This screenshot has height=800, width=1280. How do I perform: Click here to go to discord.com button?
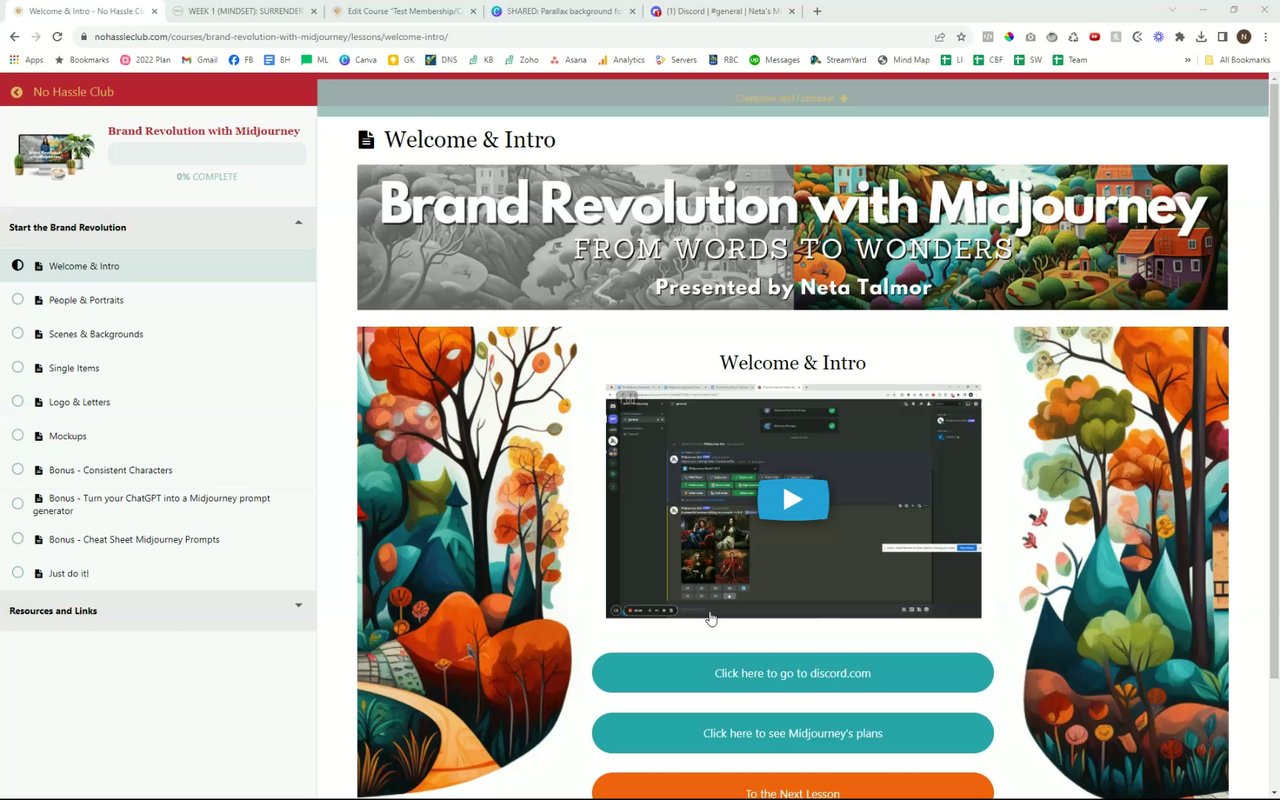(x=793, y=673)
